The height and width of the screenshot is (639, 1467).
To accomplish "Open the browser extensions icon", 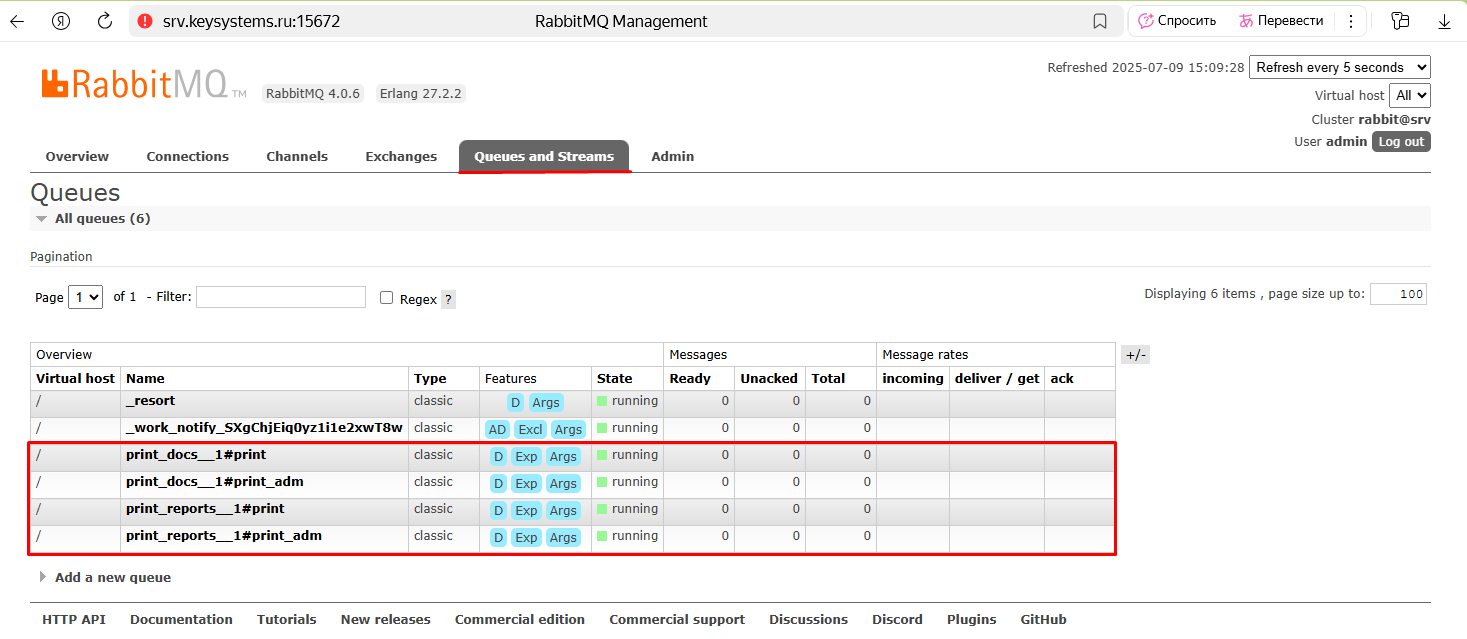I will click(x=1400, y=21).
